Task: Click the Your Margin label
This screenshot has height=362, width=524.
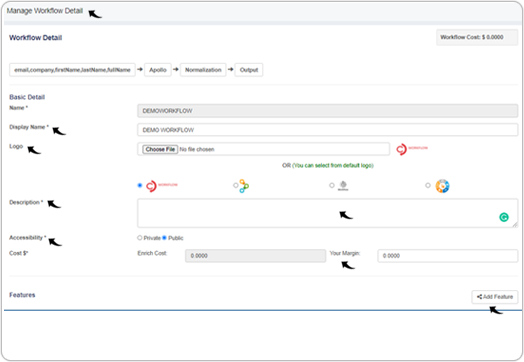Action: tap(345, 253)
